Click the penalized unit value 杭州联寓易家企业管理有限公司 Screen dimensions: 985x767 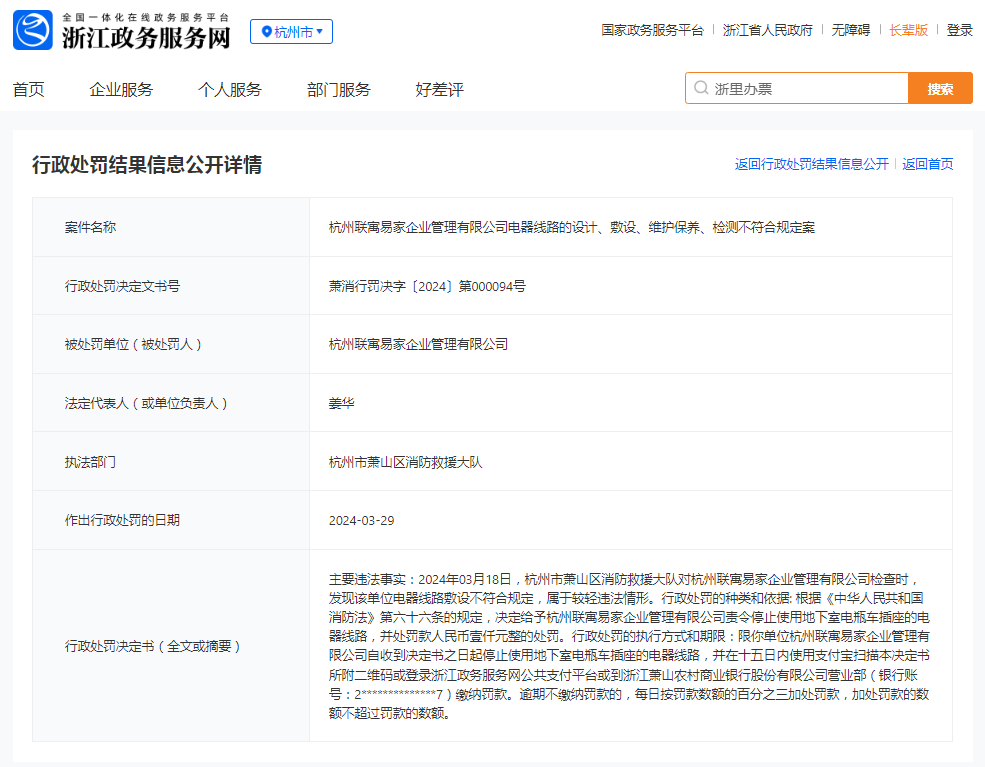[x=418, y=344]
